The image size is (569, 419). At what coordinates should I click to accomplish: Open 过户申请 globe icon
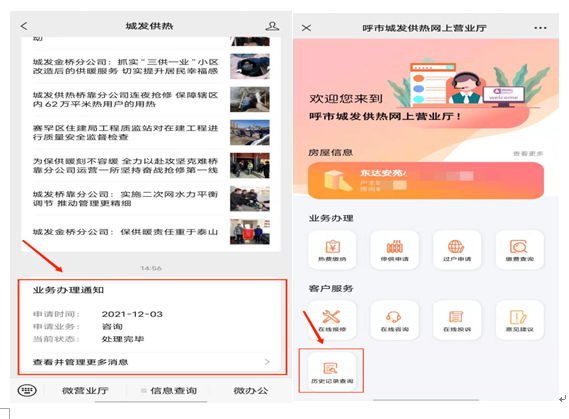[x=457, y=250]
